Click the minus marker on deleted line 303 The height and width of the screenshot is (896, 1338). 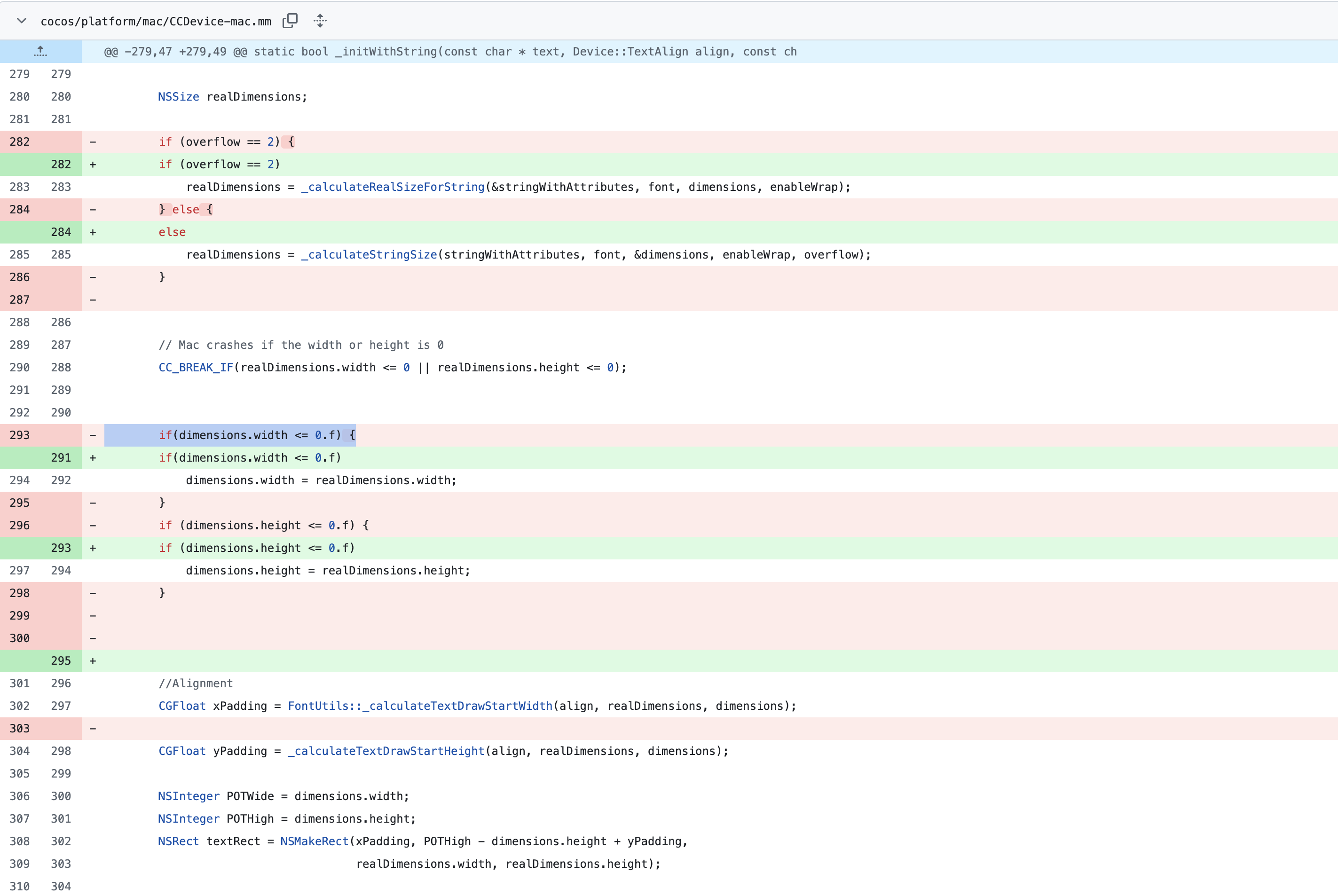pyautogui.click(x=93, y=729)
